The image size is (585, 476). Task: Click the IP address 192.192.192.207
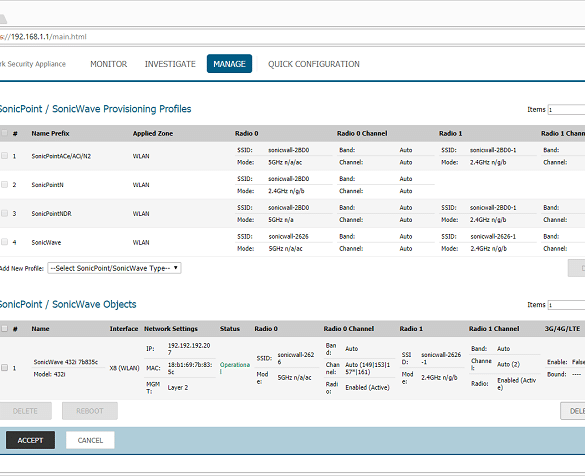pos(189,349)
